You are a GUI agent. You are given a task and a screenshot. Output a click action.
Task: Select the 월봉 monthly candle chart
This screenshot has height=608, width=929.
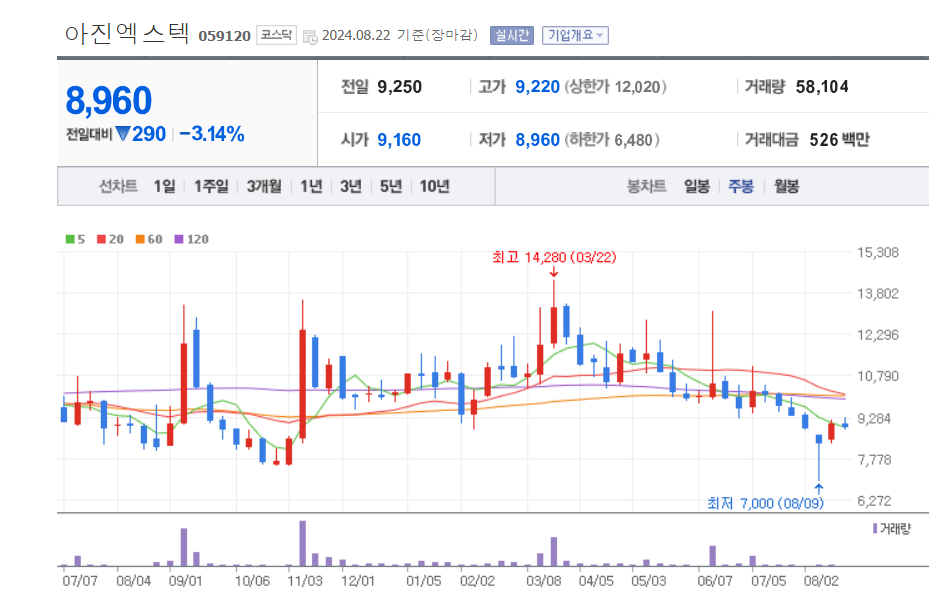[x=787, y=187]
